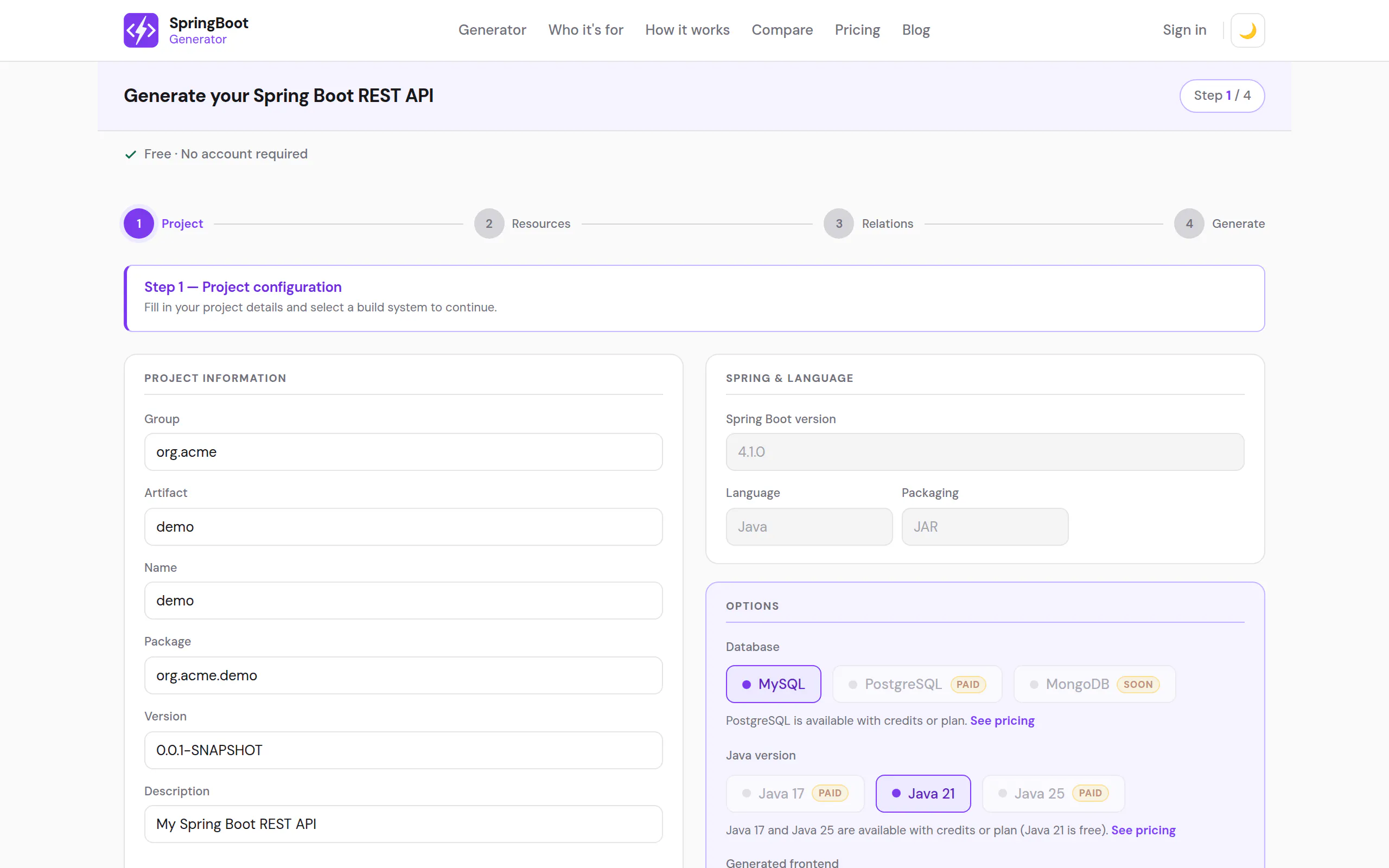Viewport: 1389px width, 868px height.
Task: Click the Sign in link
Action: (x=1184, y=30)
